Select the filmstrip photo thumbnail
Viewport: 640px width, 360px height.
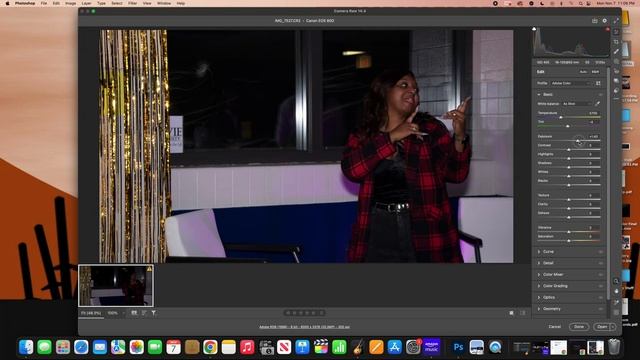click(116, 286)
